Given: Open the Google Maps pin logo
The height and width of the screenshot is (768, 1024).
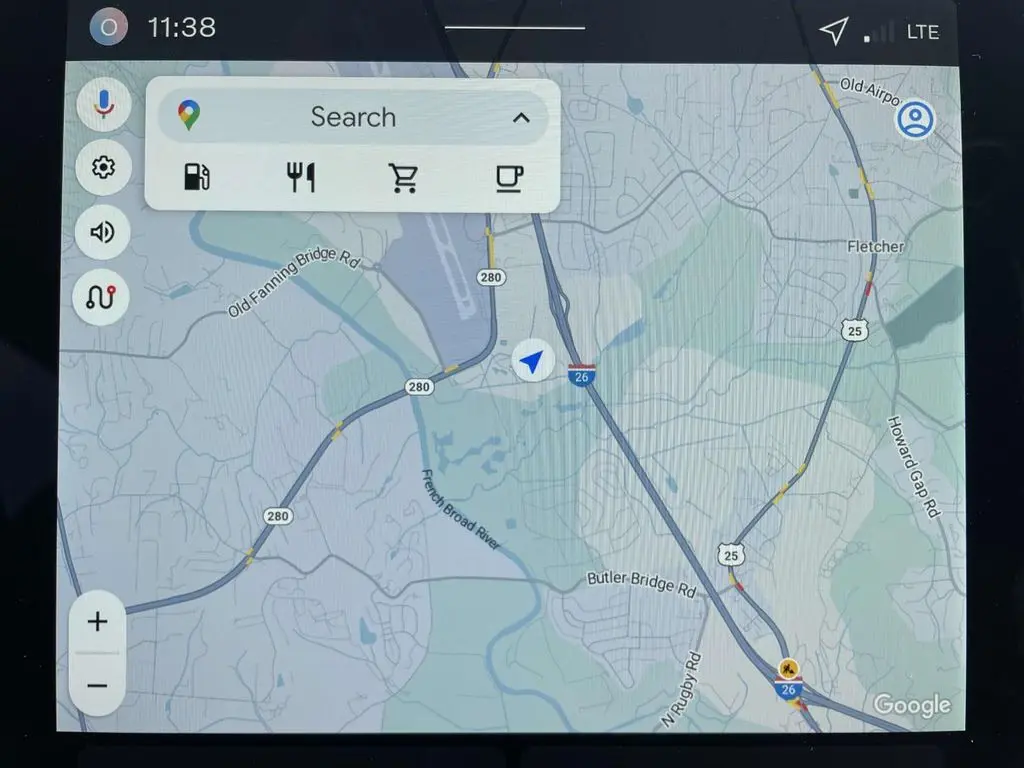Looking at the screenshot, I should pos(188,116).
